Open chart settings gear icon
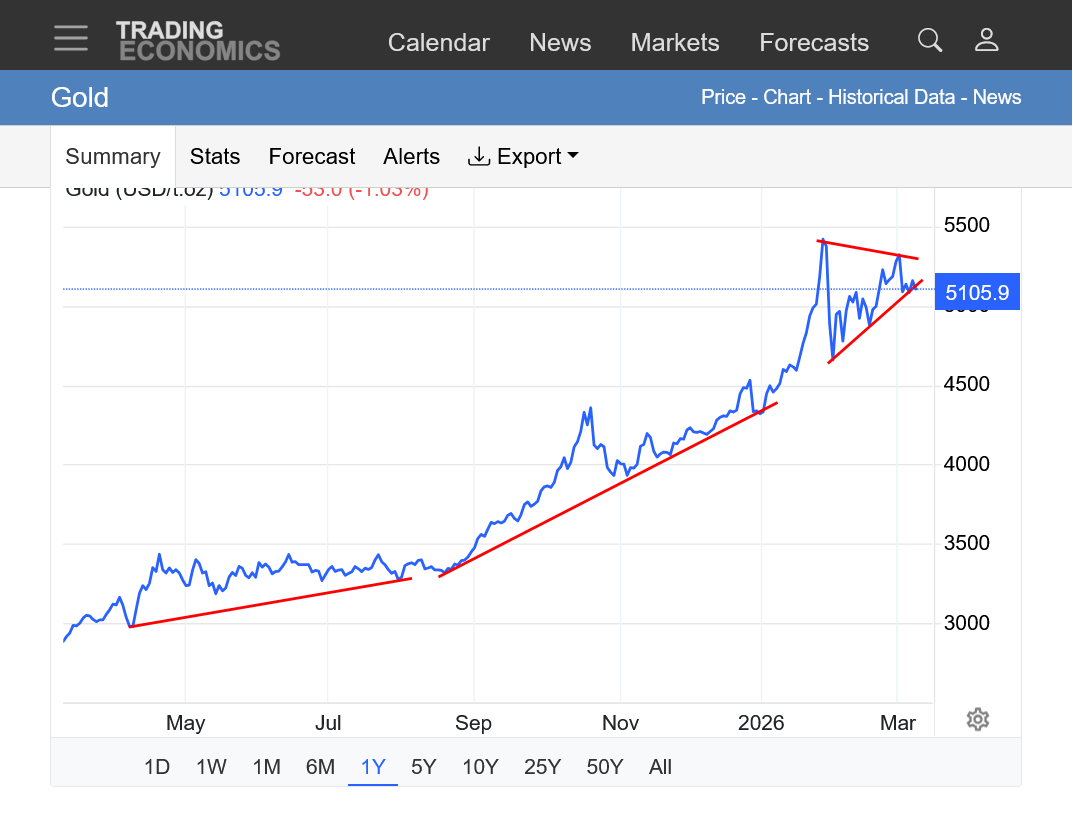The width and height of the screenshot is (1073, 828). point(978,720)
